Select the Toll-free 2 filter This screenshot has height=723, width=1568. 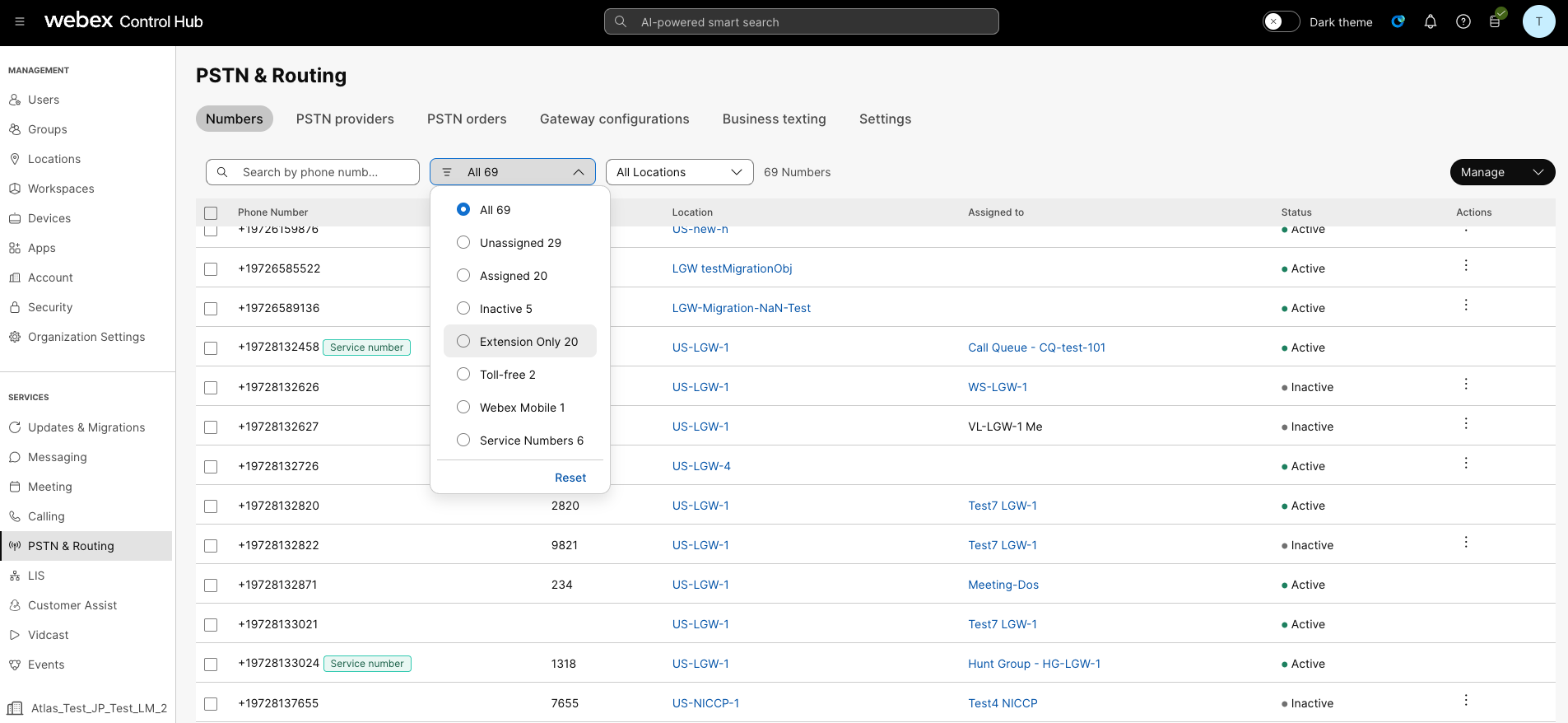tap(520, 375)
